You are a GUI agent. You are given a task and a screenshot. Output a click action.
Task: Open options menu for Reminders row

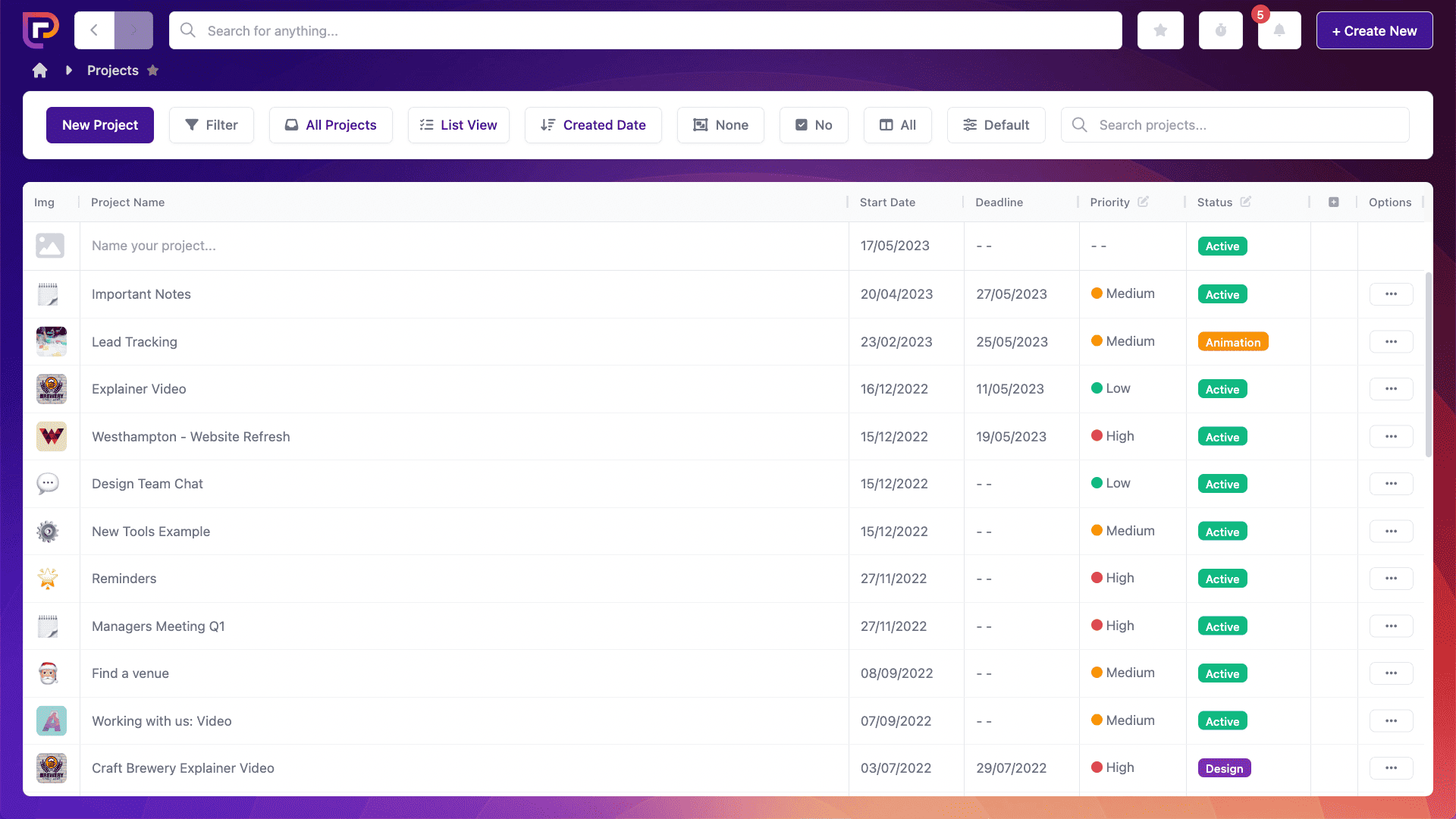pos(1391,579)
